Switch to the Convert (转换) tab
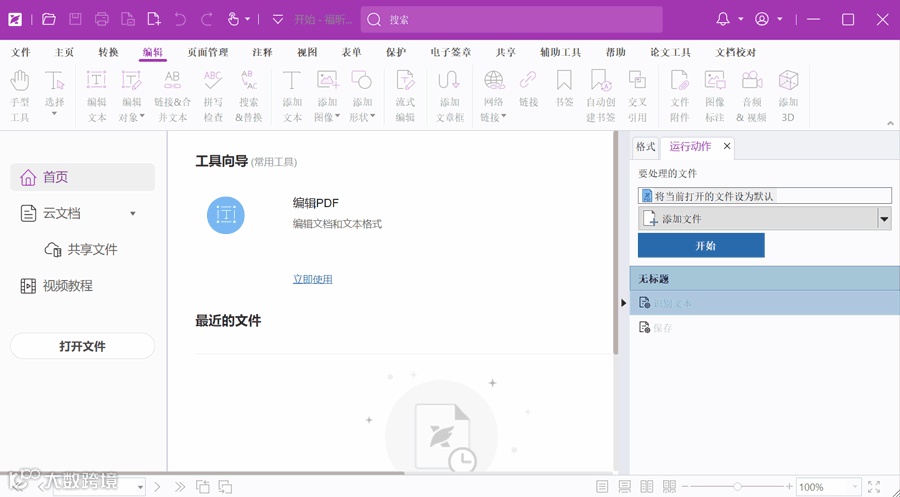Image resolution: width=900 pixels, height=497 pixels. (x=108, y=52)
